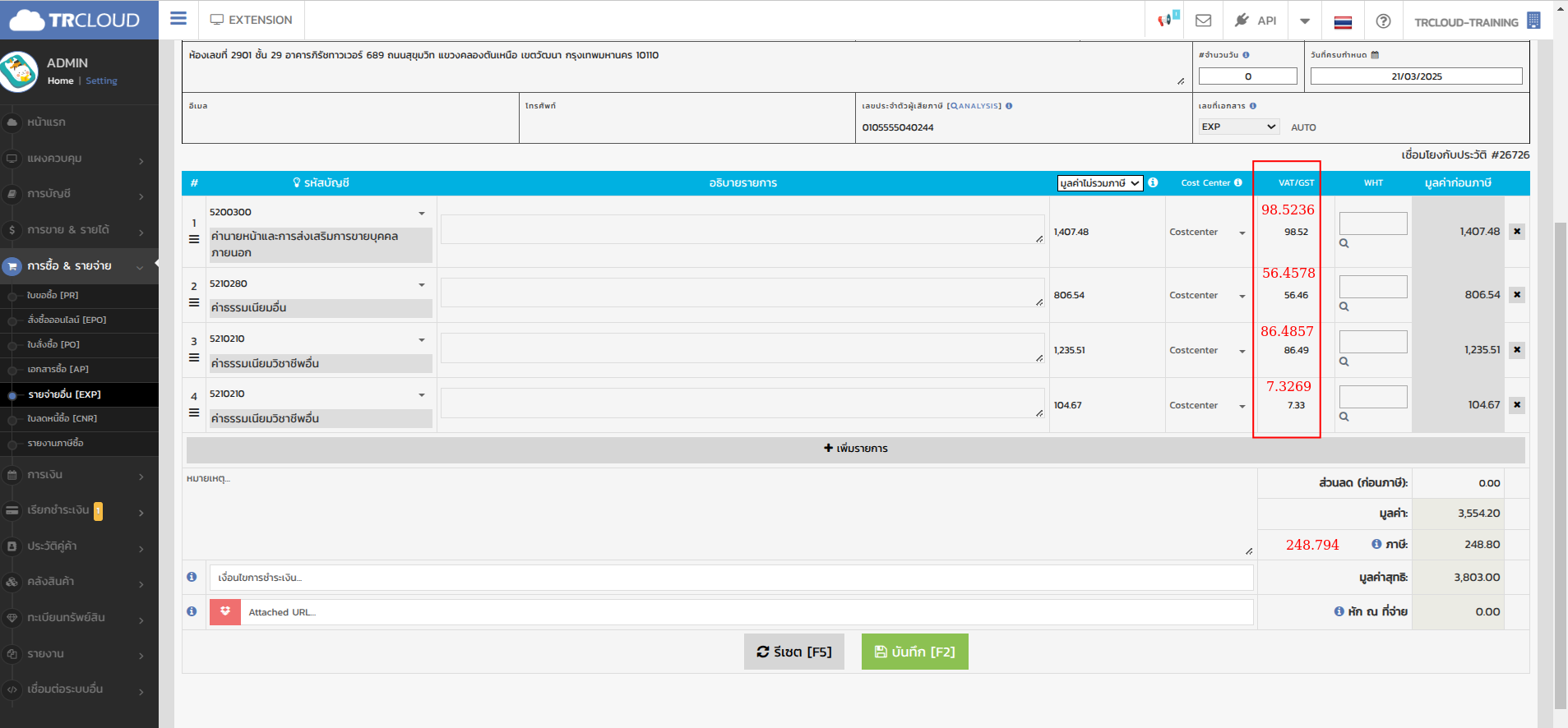This screenshot has width=1568, height=728.
Task: Expand การเงิน sidebar menu
Action: tap(79, 475)
